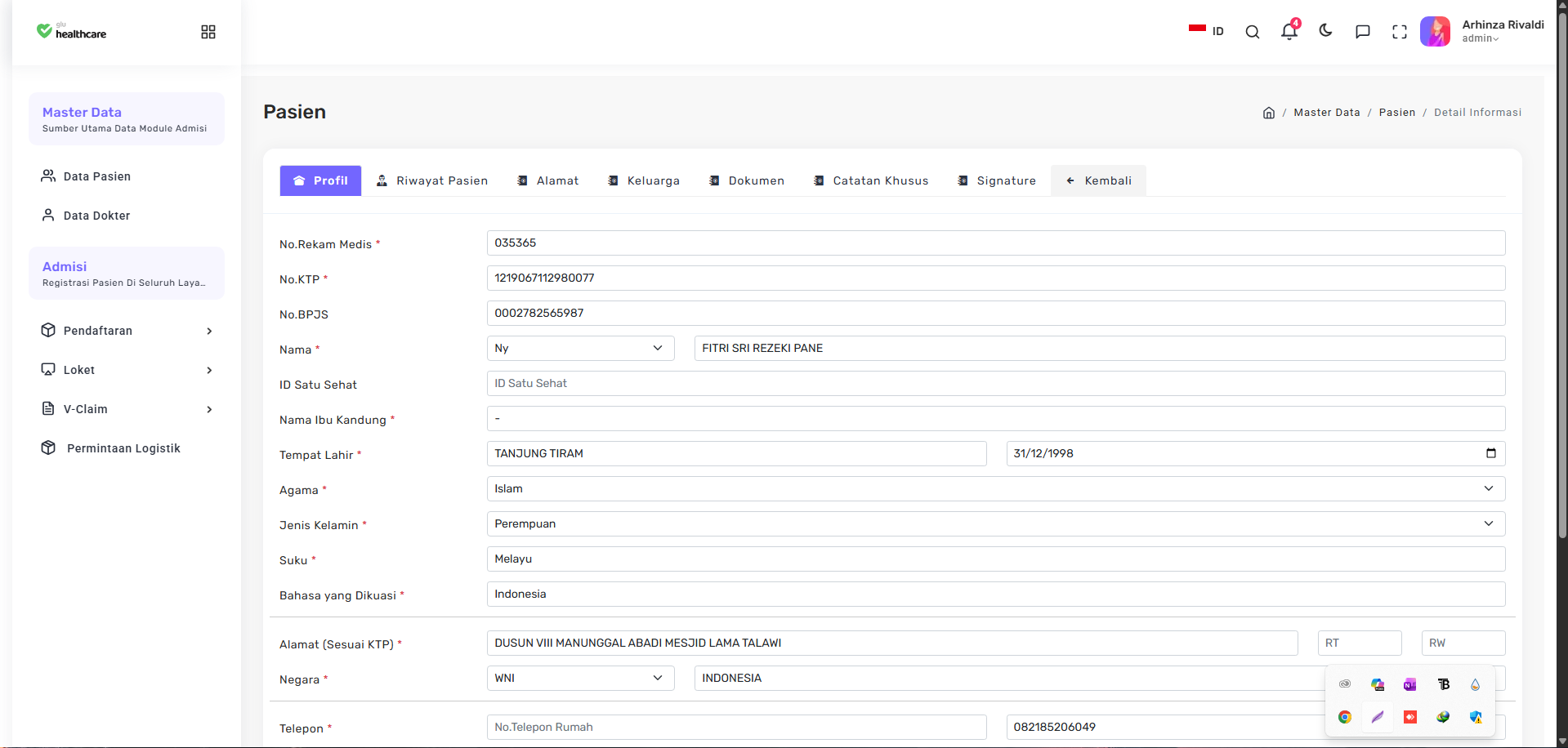Click the home icon in the breadcrumb
The image size is (1568, 748).
click(1268, 113)
